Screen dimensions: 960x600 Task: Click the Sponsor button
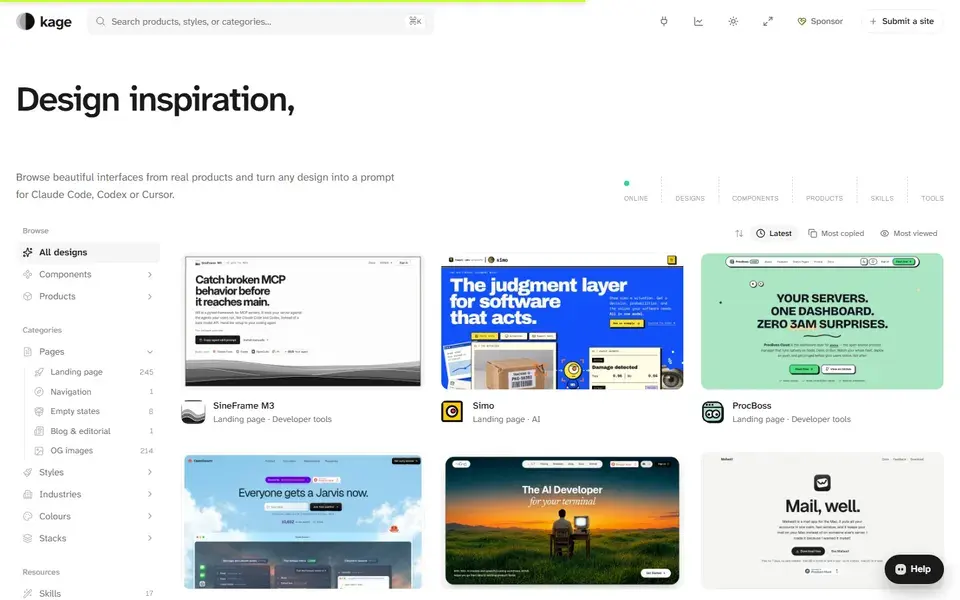(820, 21)
